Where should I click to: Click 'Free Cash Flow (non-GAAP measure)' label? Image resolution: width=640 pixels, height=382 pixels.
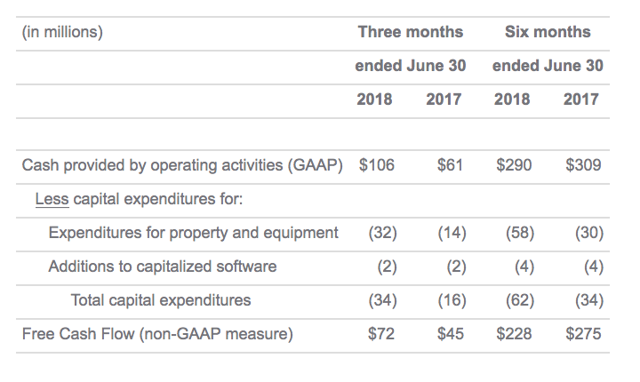pos(158,334)
